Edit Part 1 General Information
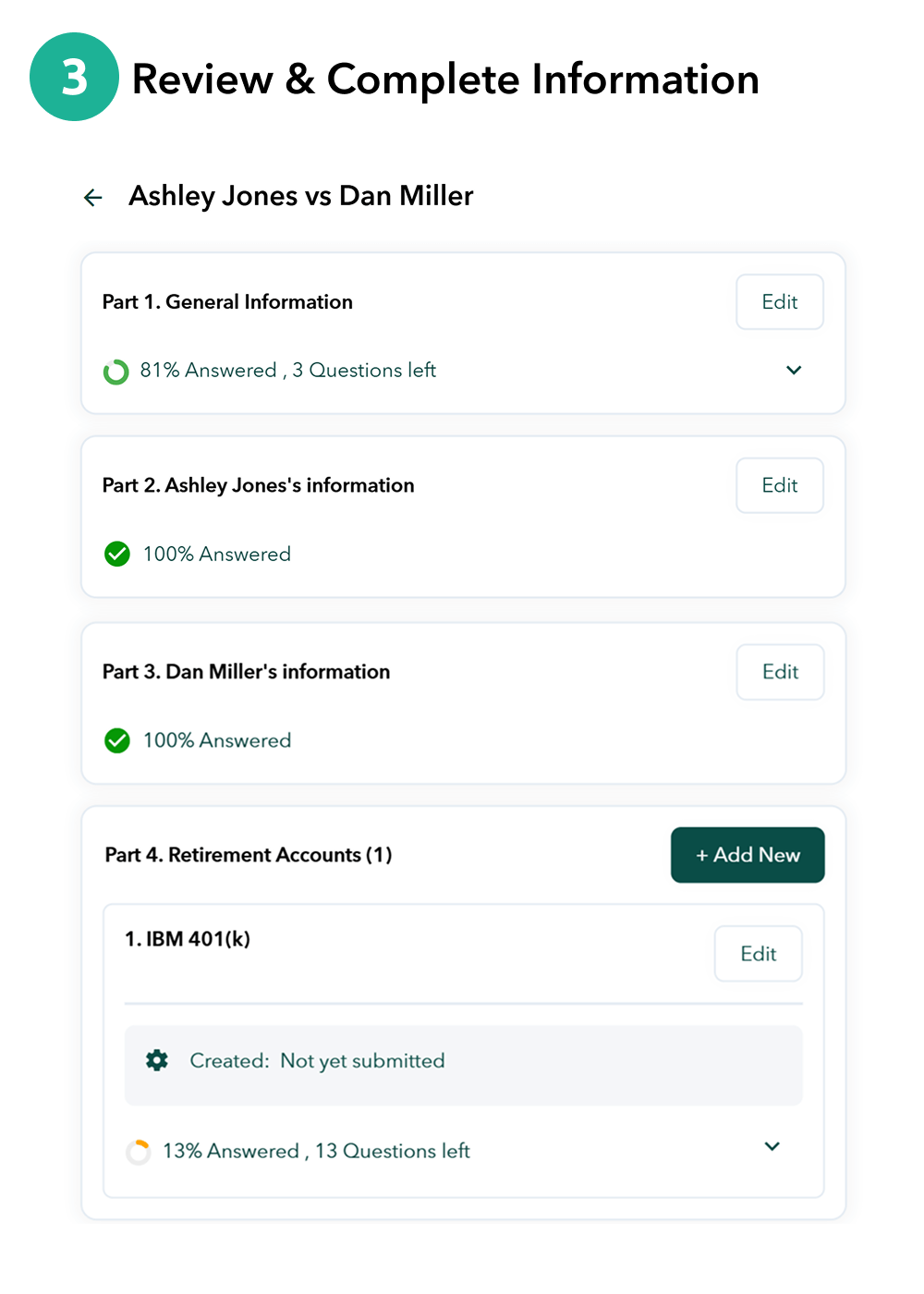Viewport: 924px width, 1294px height. (x=779, y=302)
